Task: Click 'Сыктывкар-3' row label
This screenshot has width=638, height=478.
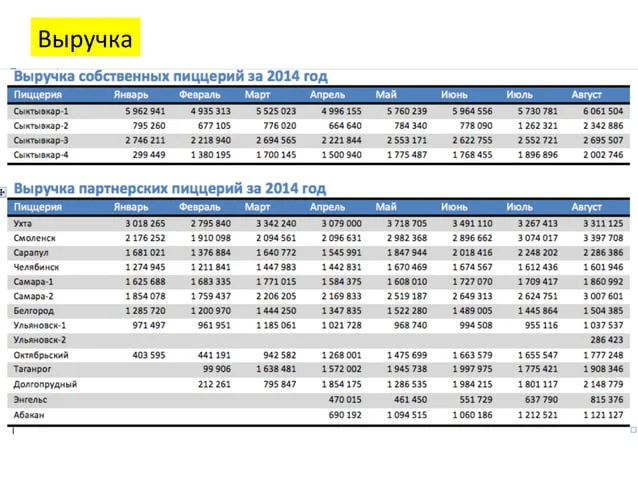Action: tap(41, 140)
